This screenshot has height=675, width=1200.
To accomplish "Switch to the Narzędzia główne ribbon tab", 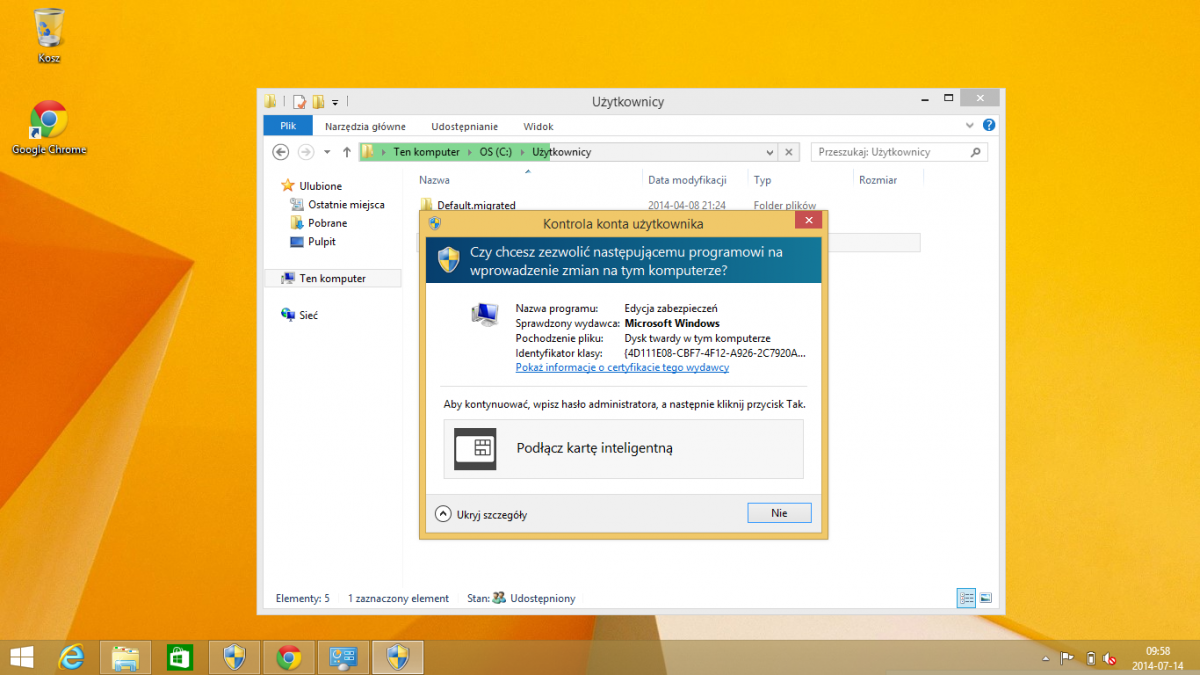I will (365, 126).
